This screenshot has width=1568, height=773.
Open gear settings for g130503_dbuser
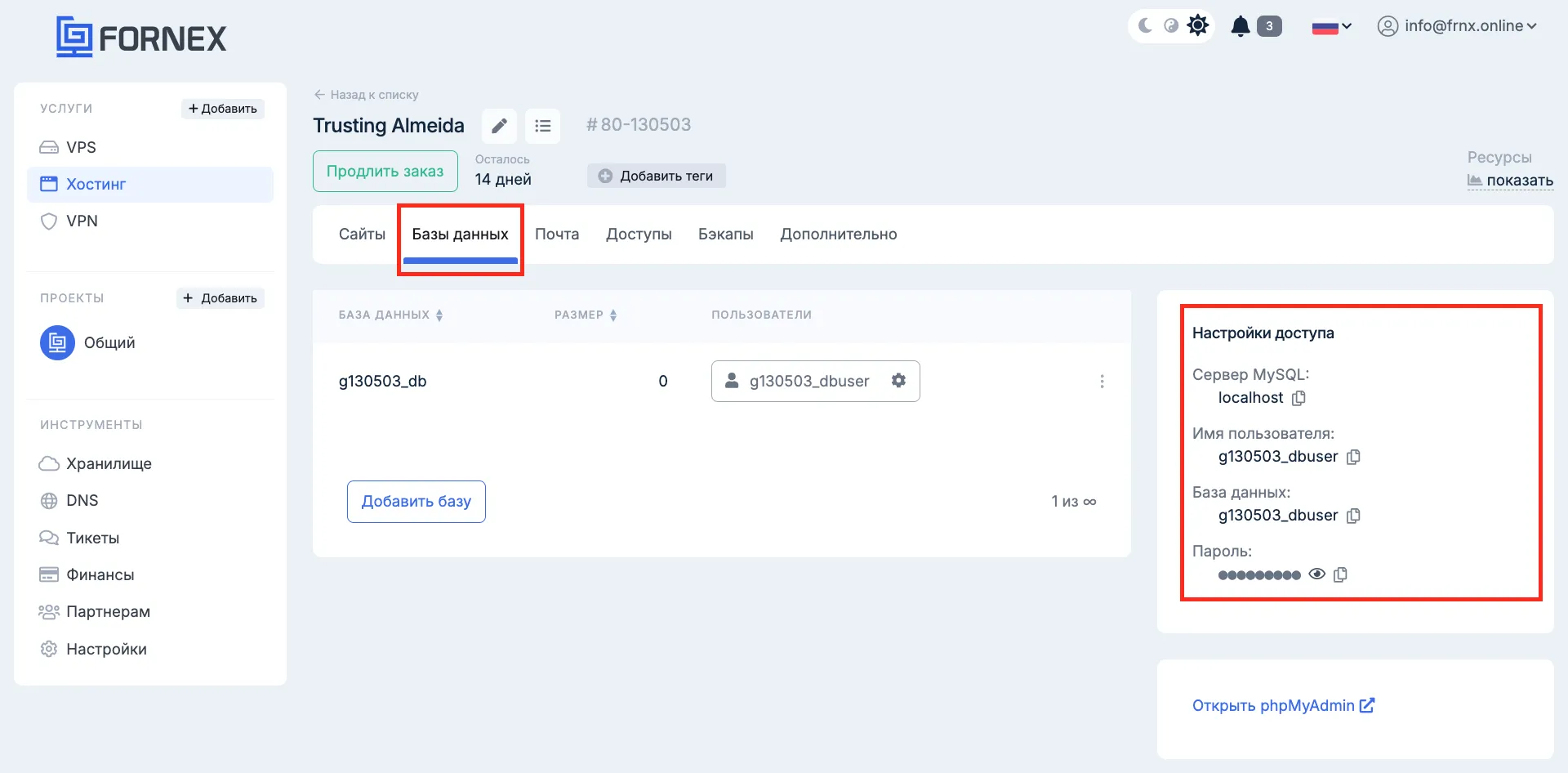[898, 381]
